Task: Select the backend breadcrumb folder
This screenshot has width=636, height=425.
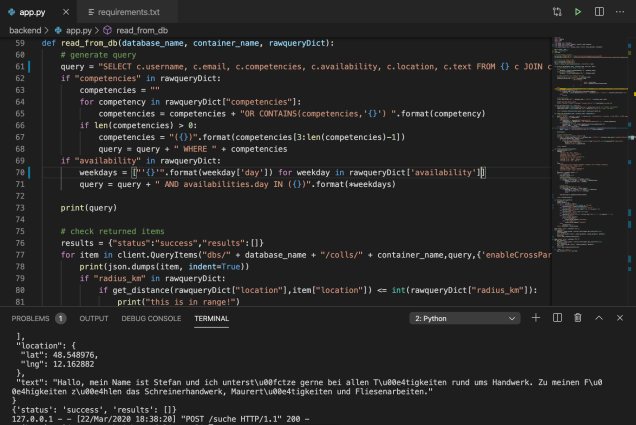Action: pyautogui.click(x=25, y=30)
